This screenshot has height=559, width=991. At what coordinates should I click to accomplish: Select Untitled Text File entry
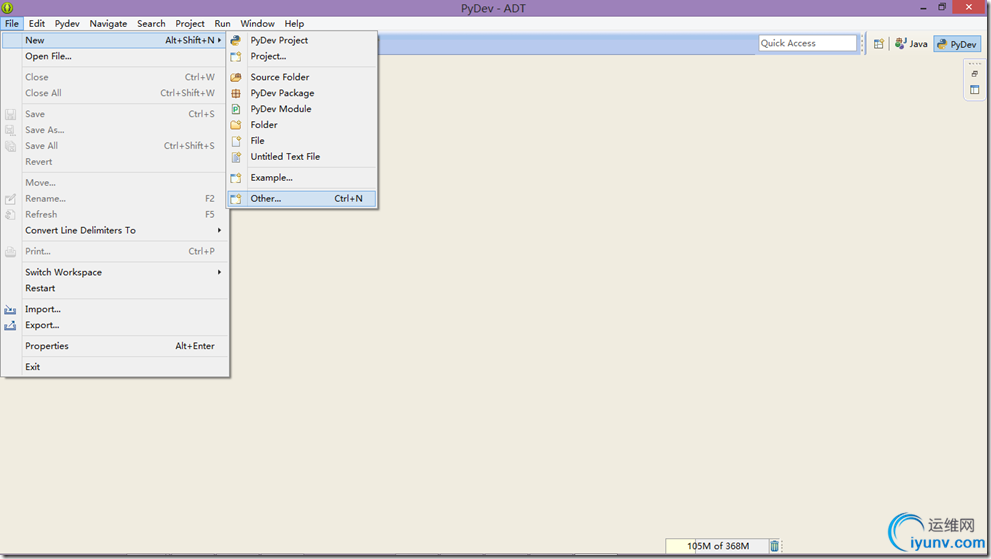tap(302, 156)
